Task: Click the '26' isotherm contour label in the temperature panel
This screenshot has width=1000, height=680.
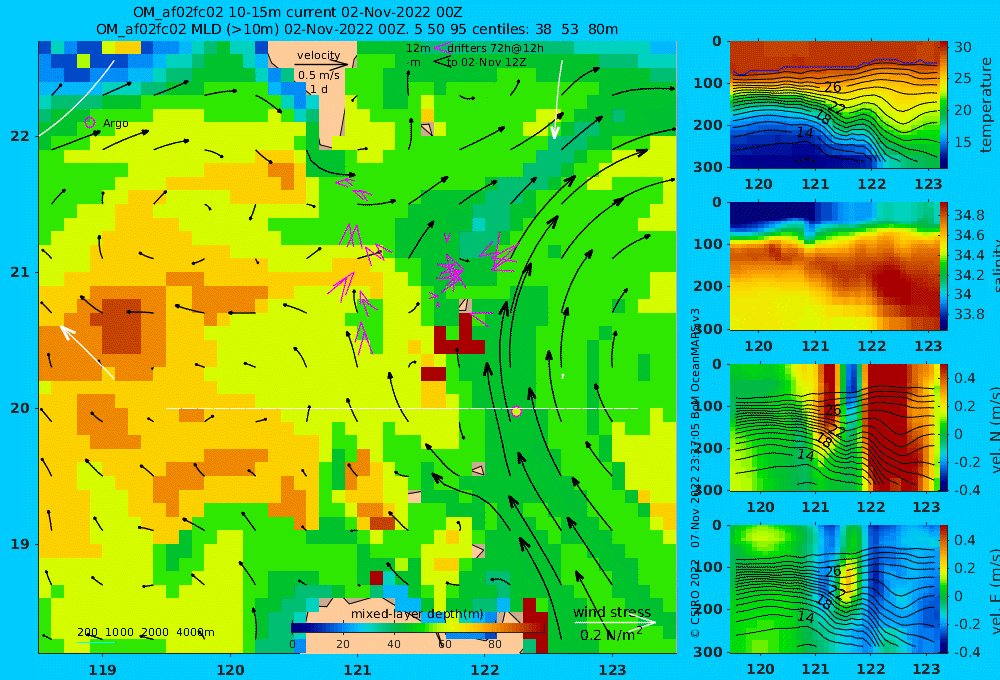Action: point(833,87)
